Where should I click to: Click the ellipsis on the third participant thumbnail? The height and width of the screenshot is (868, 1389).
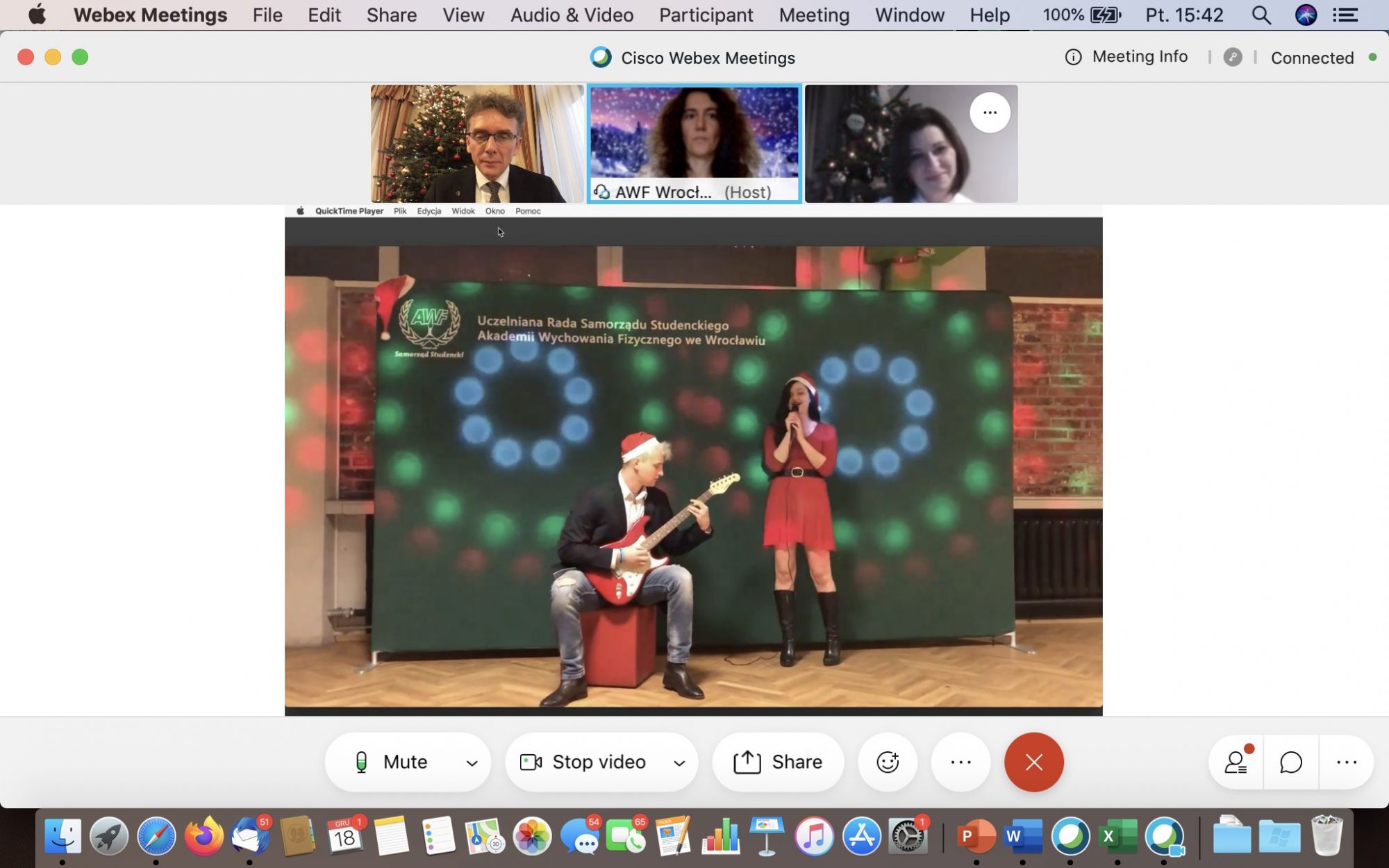click(990, 112)
